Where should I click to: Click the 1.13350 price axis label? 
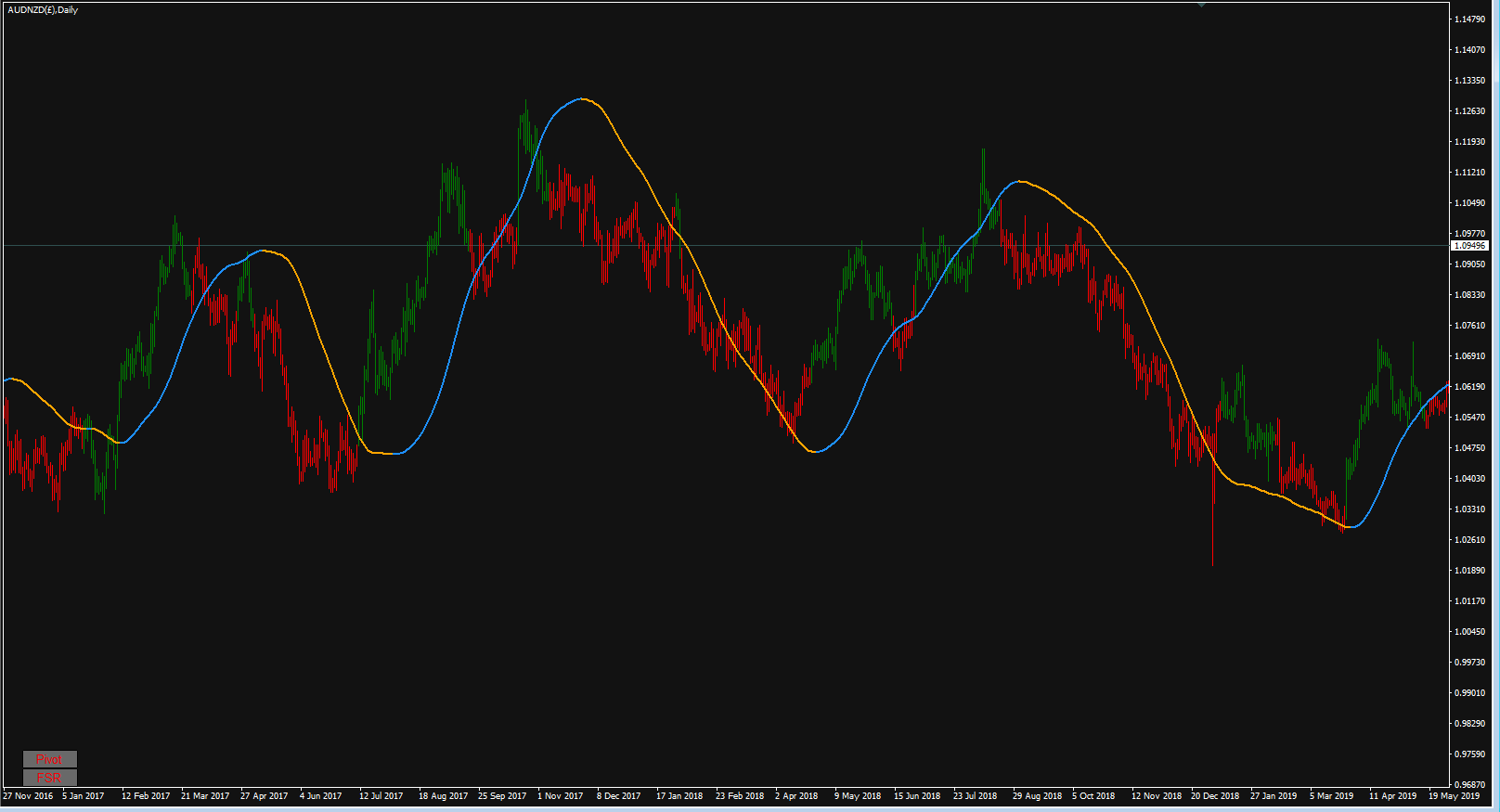click(1470, 81)
